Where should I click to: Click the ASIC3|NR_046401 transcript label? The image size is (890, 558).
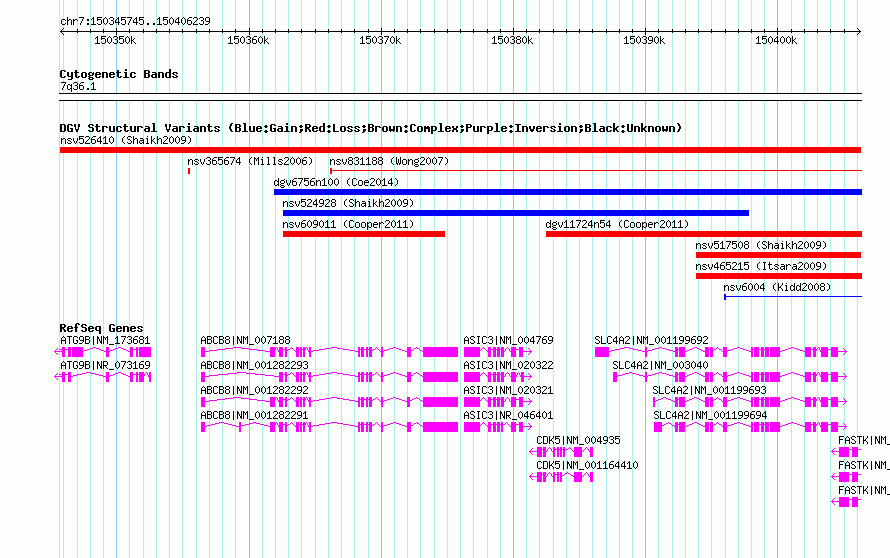tap(509, 415)
